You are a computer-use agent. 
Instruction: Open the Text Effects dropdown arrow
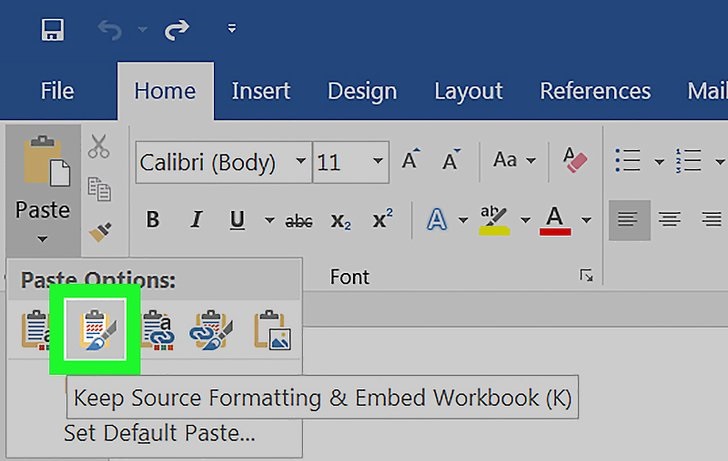463,220
